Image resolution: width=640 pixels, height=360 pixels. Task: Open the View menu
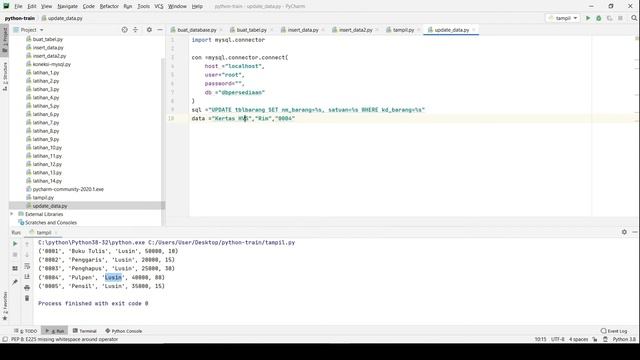pyautogui.click(x=47, y=6)
